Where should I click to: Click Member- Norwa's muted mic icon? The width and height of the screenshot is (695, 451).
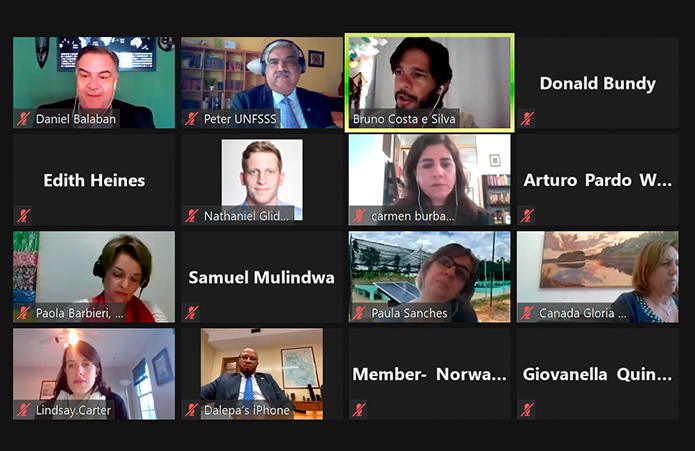(x=359, y=410)
